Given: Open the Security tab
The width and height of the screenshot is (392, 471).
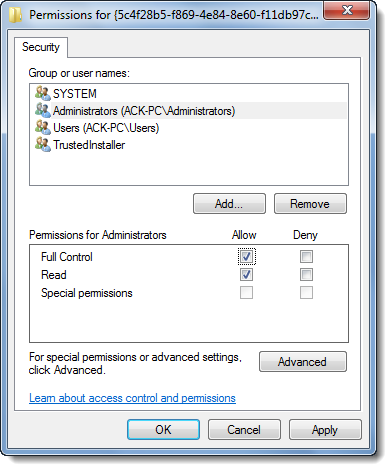Looking at the screenshot, I should (x=41, y=47).
